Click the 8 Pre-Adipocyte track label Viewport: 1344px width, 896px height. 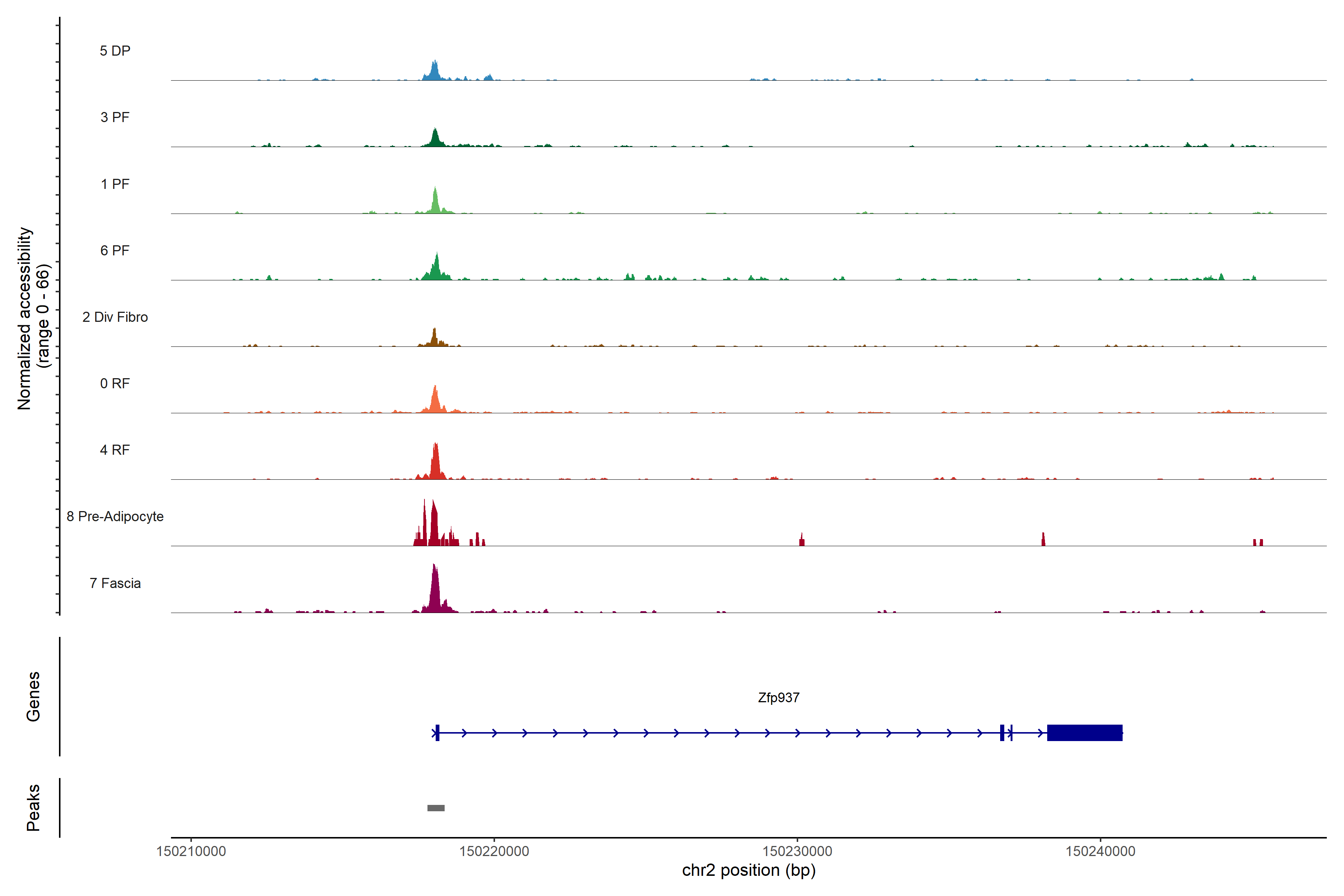(x=115, y=517)
